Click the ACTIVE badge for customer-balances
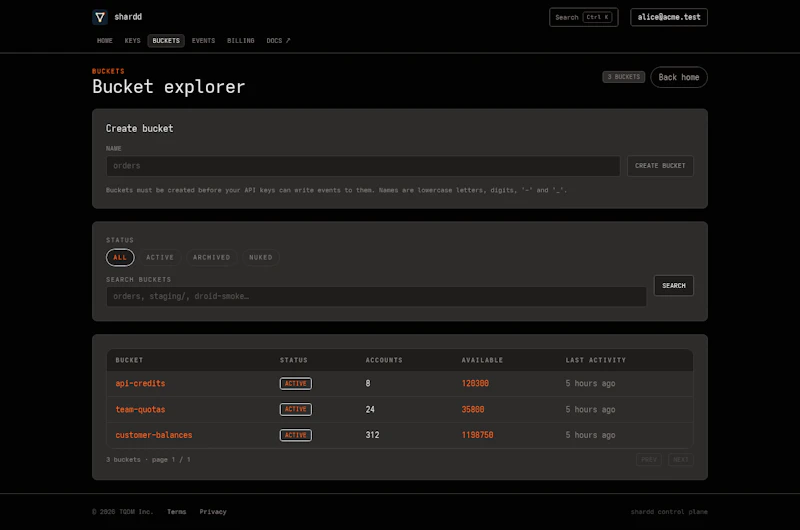 click(295, 435)
